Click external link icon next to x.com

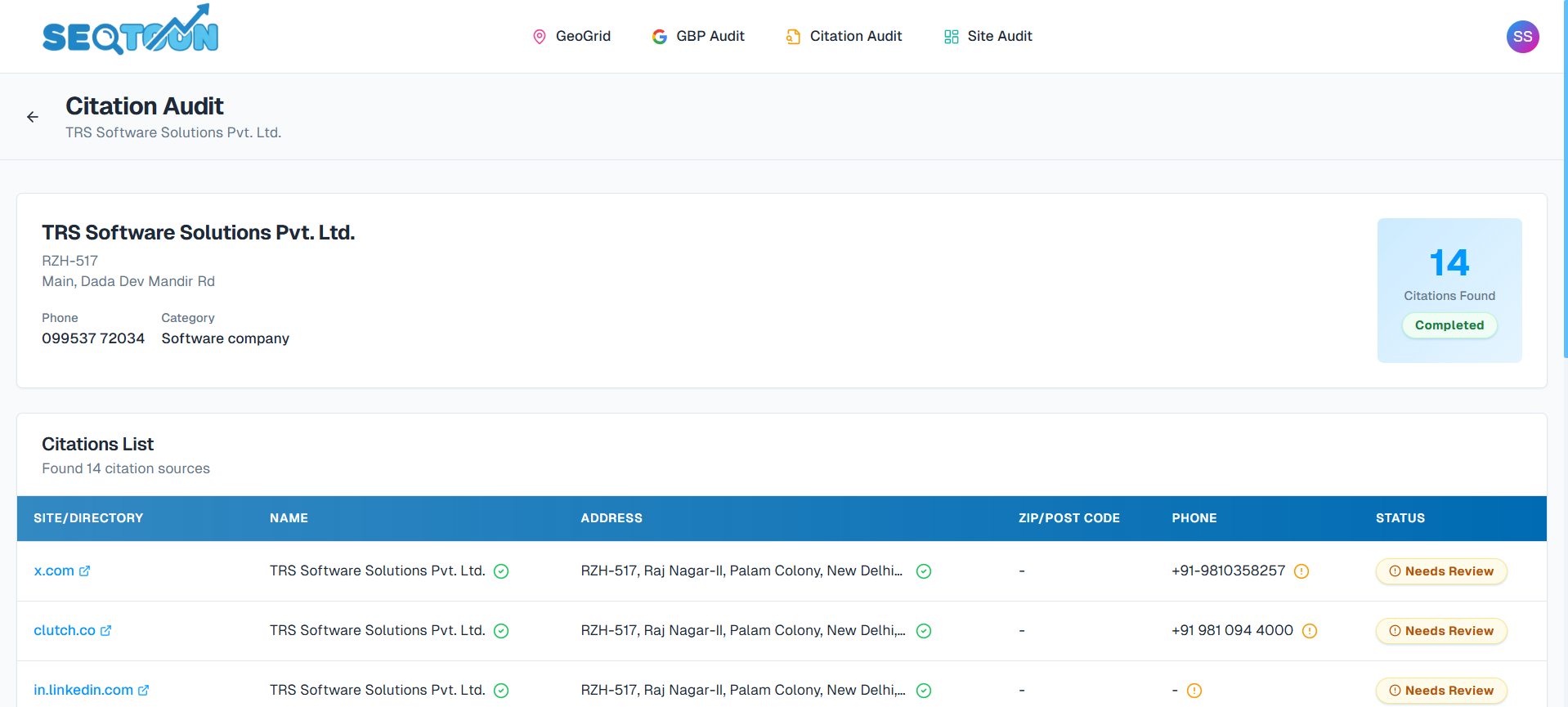click(x=85, y=571)
